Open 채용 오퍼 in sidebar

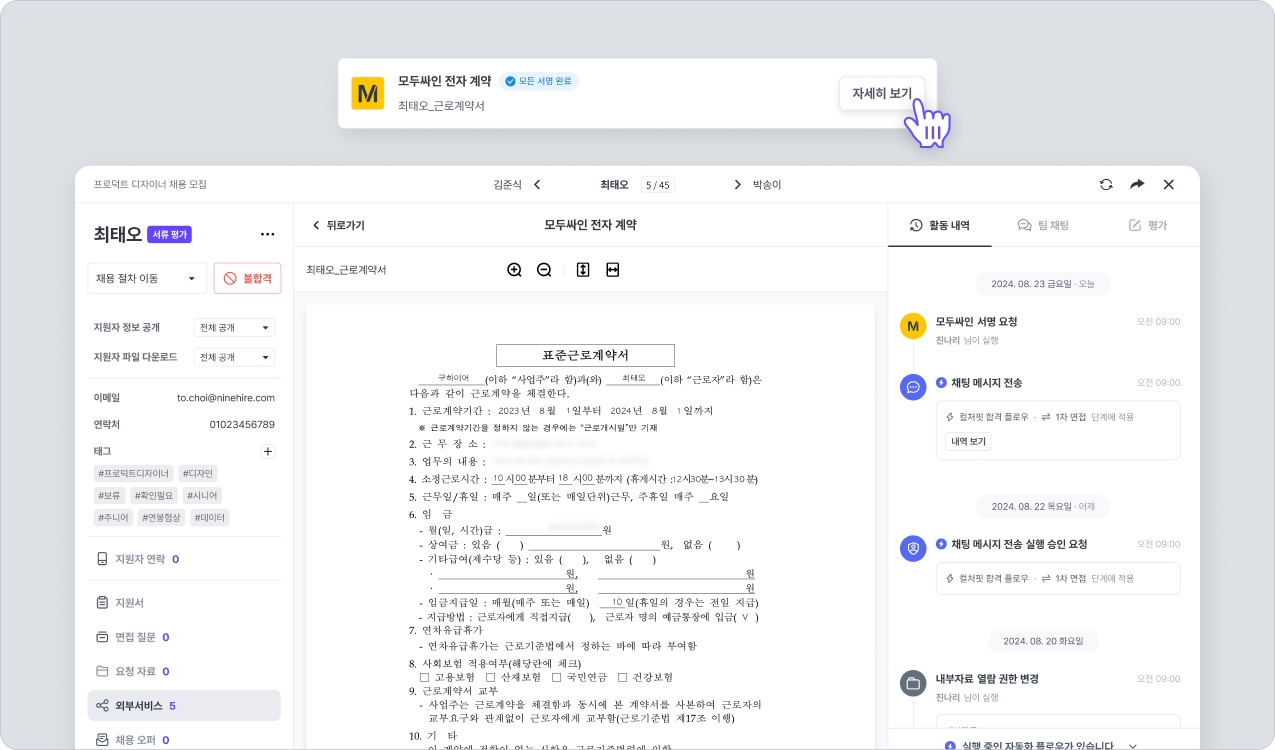tap(184, 739)
